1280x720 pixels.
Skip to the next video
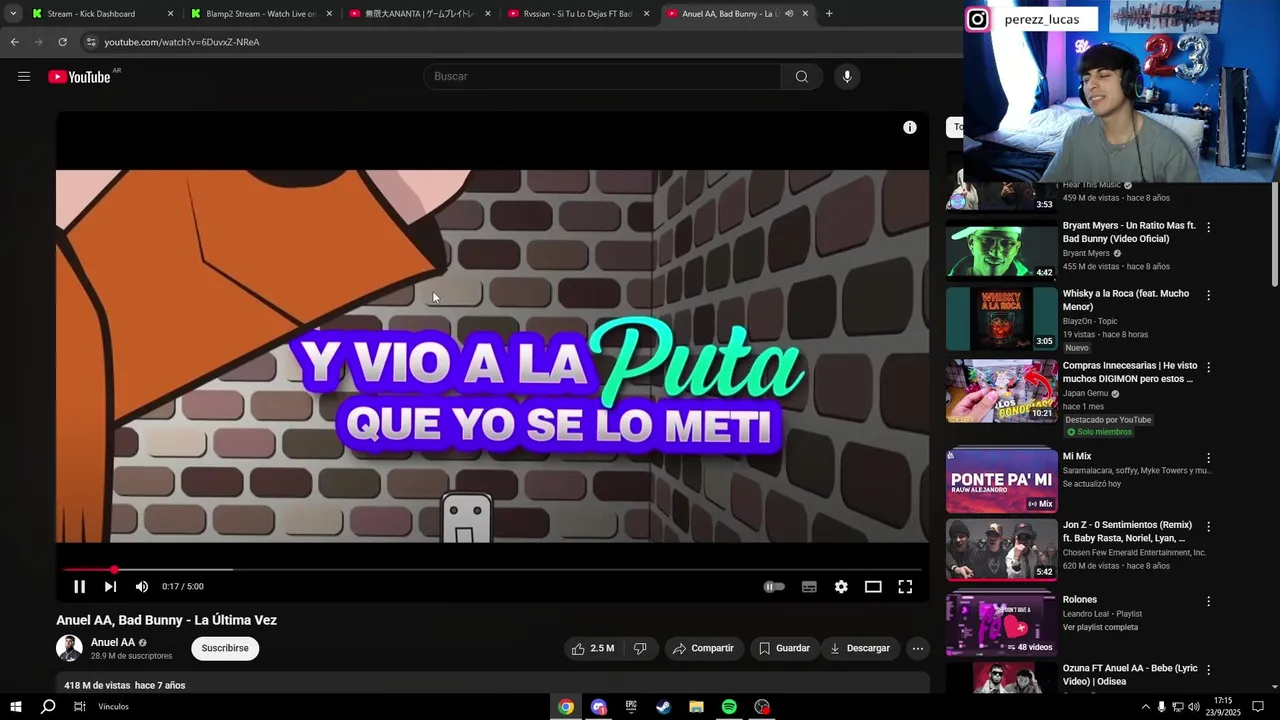[110, 587]
